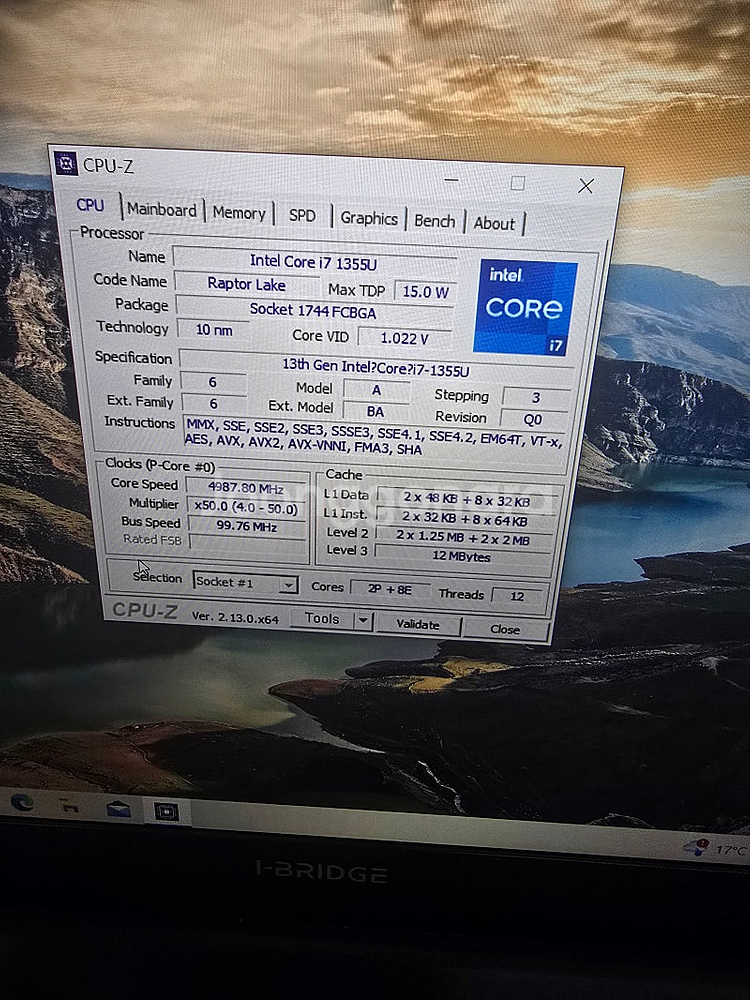
Task: Click the Package value Socket 1744 FCBGA
Action: pyautogui.click(x=313, y=311)
